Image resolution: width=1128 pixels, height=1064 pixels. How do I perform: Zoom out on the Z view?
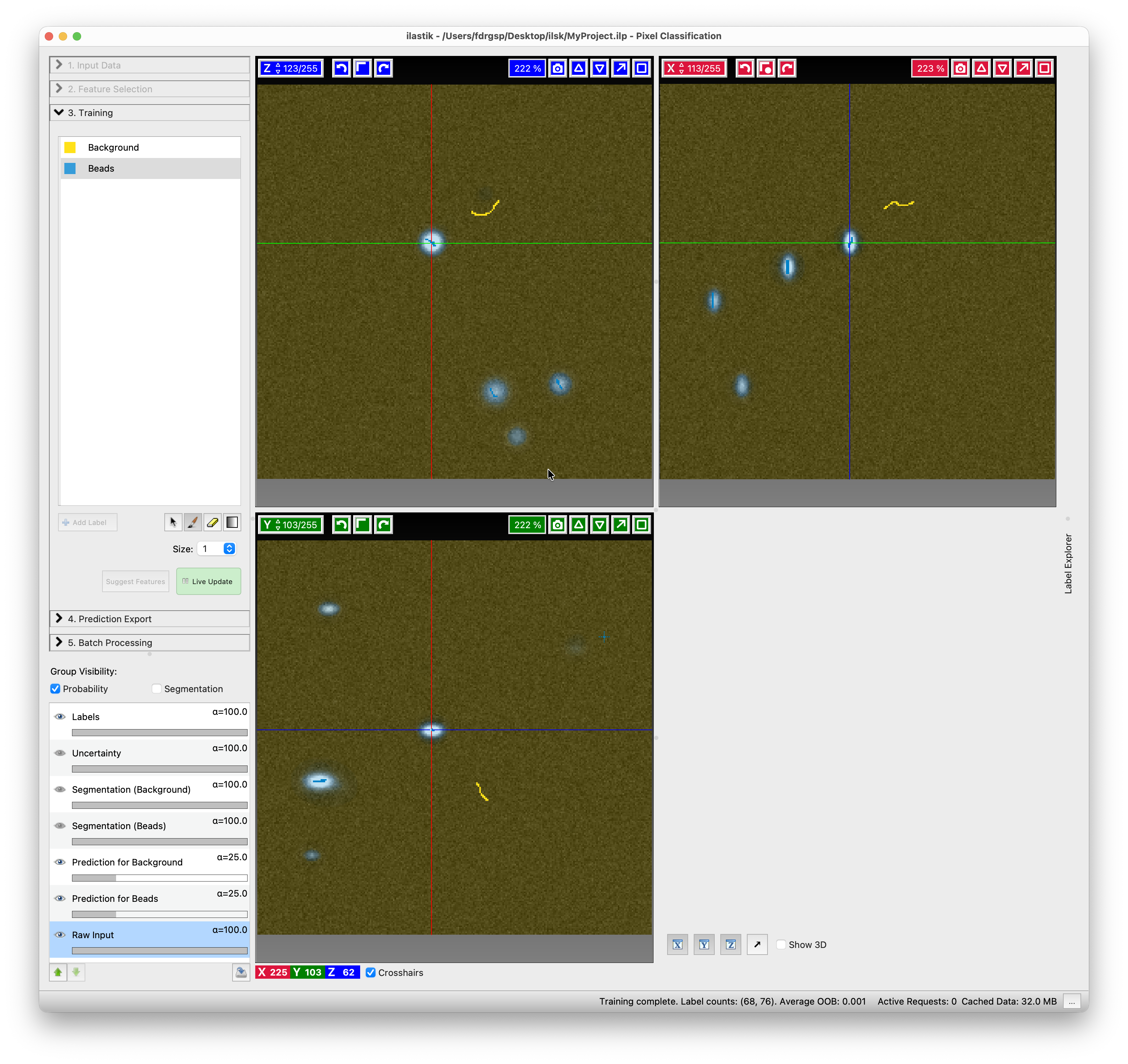click(600, 68)
